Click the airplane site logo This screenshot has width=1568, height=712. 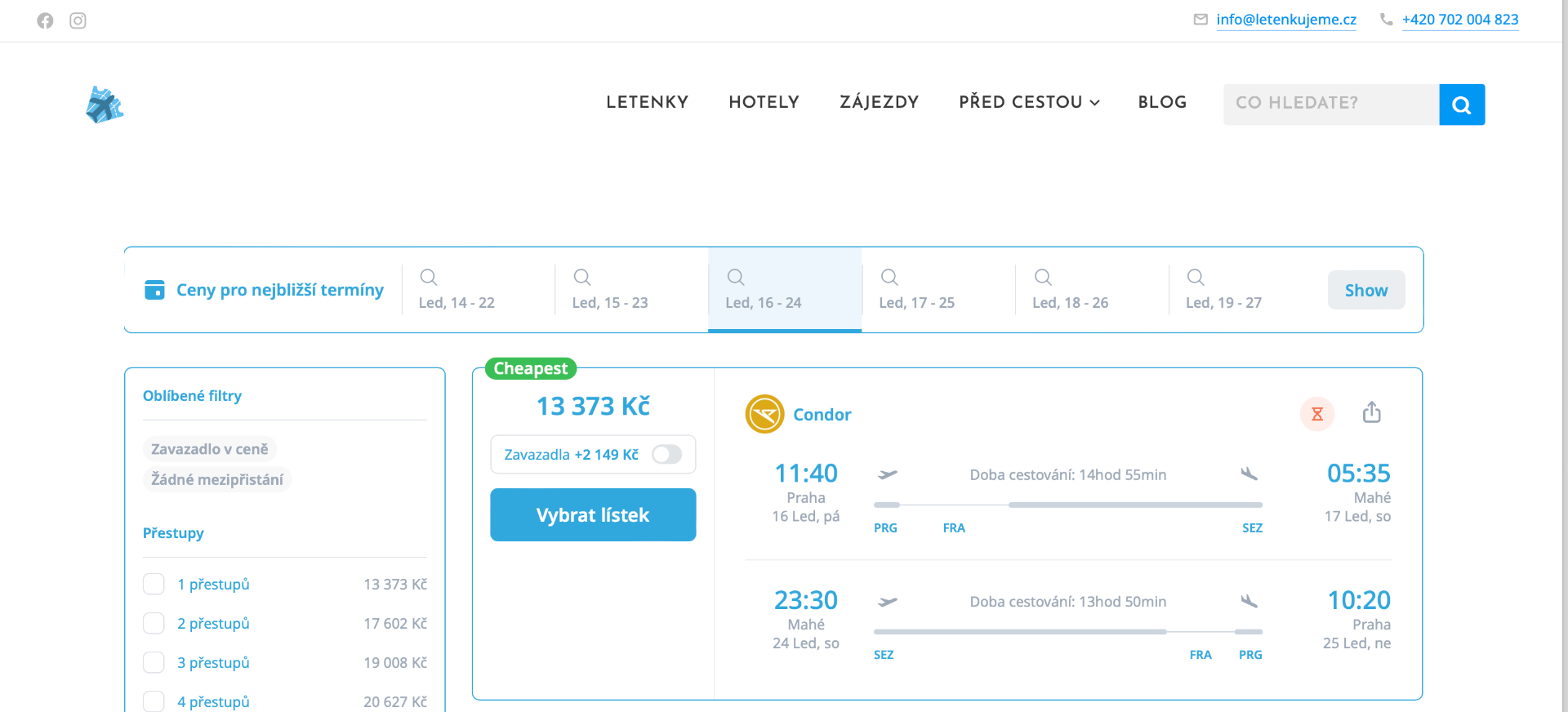(105, 105)
